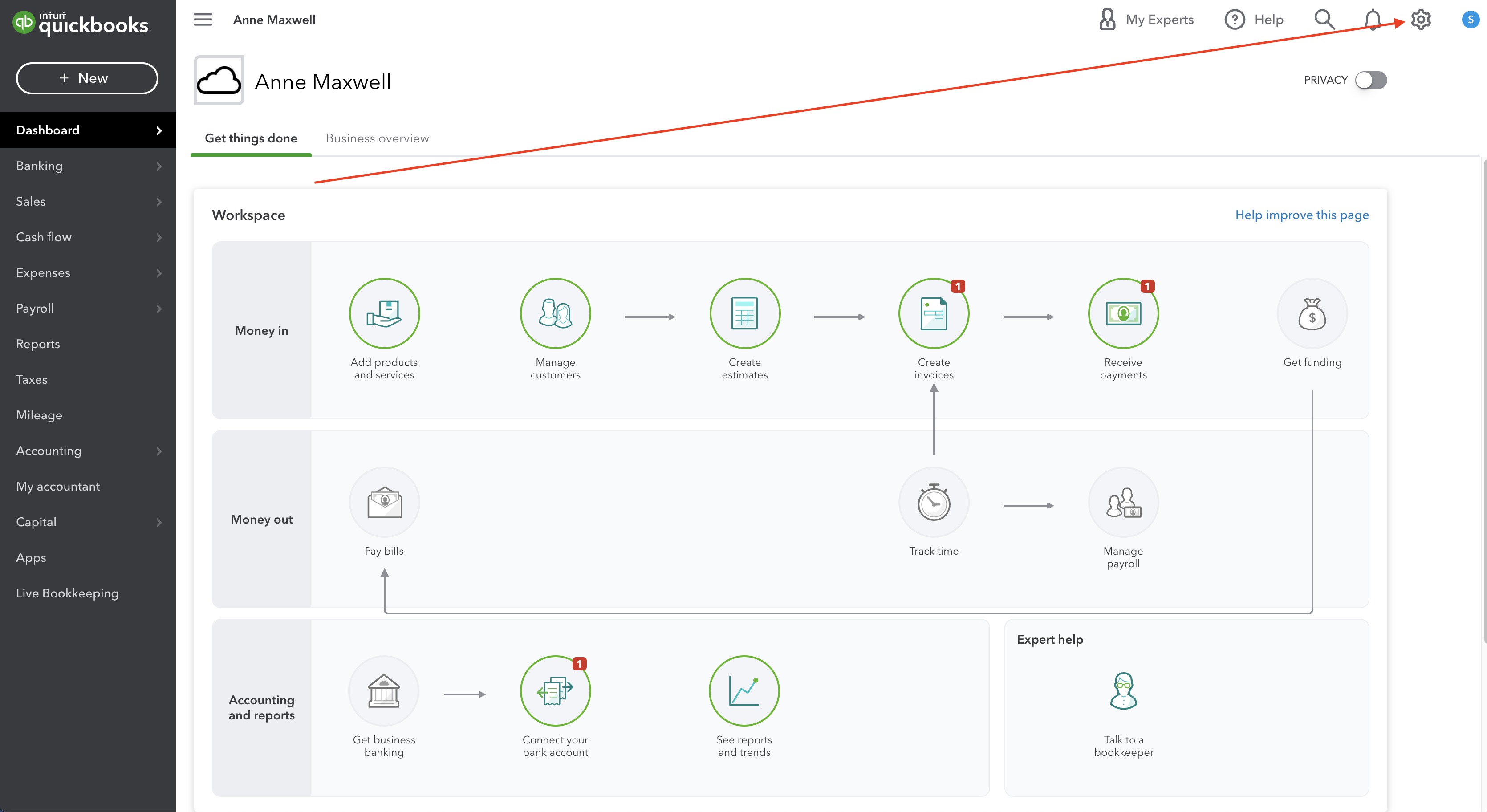Toggle the Privacy switch
1487x812 pixels.
point(1372,80)
